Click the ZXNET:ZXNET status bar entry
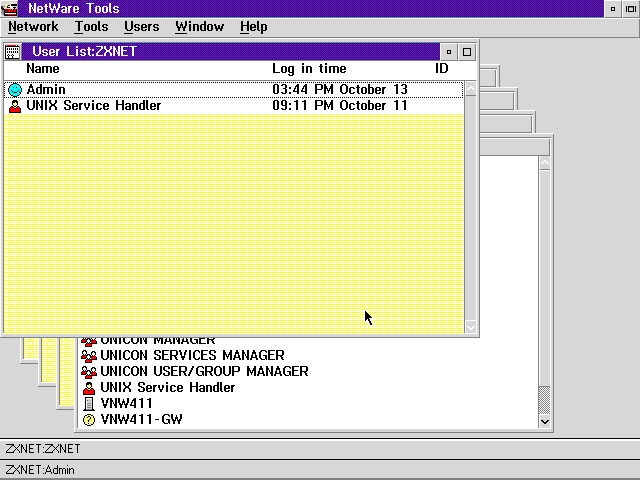The width and height of the screenshot is (640, 480). (43, 449)
